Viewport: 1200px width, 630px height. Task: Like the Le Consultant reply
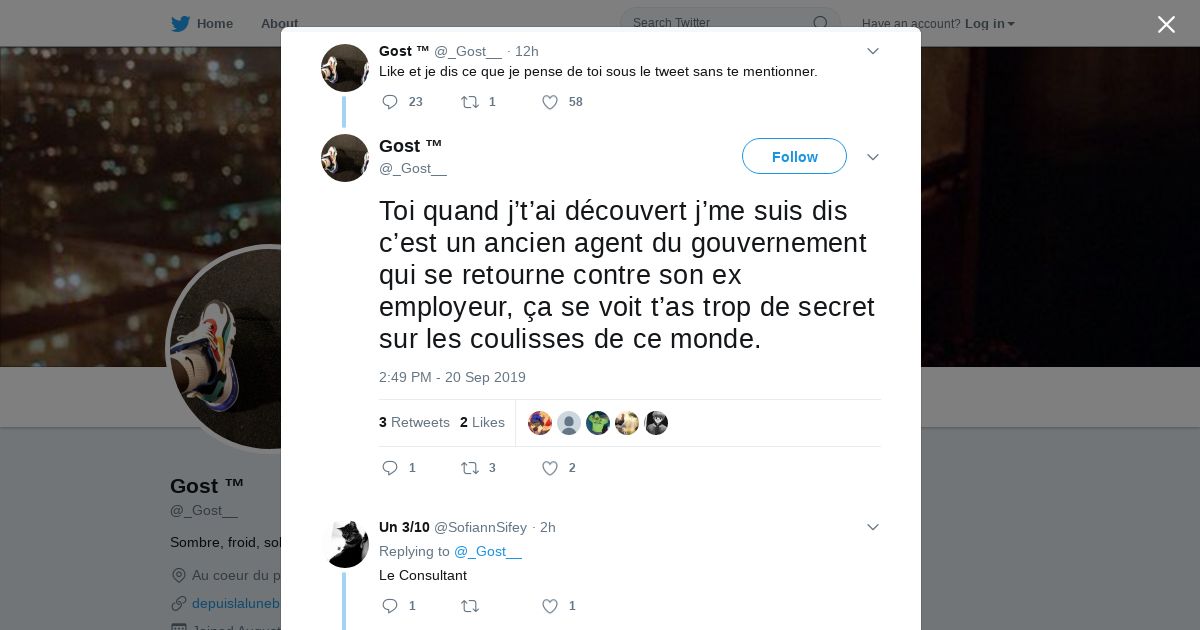tap(550, 606)
